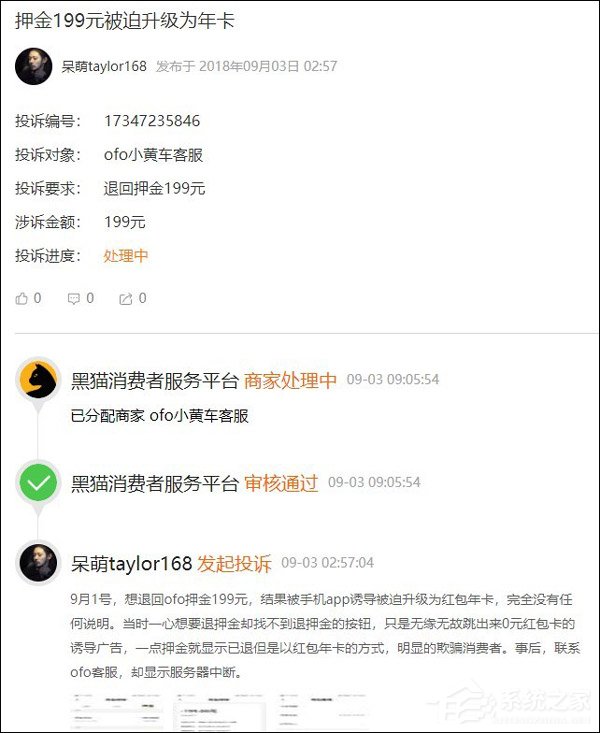Click the orange 处理中 progress status
The image size is (600, 733).
point(126,256)
